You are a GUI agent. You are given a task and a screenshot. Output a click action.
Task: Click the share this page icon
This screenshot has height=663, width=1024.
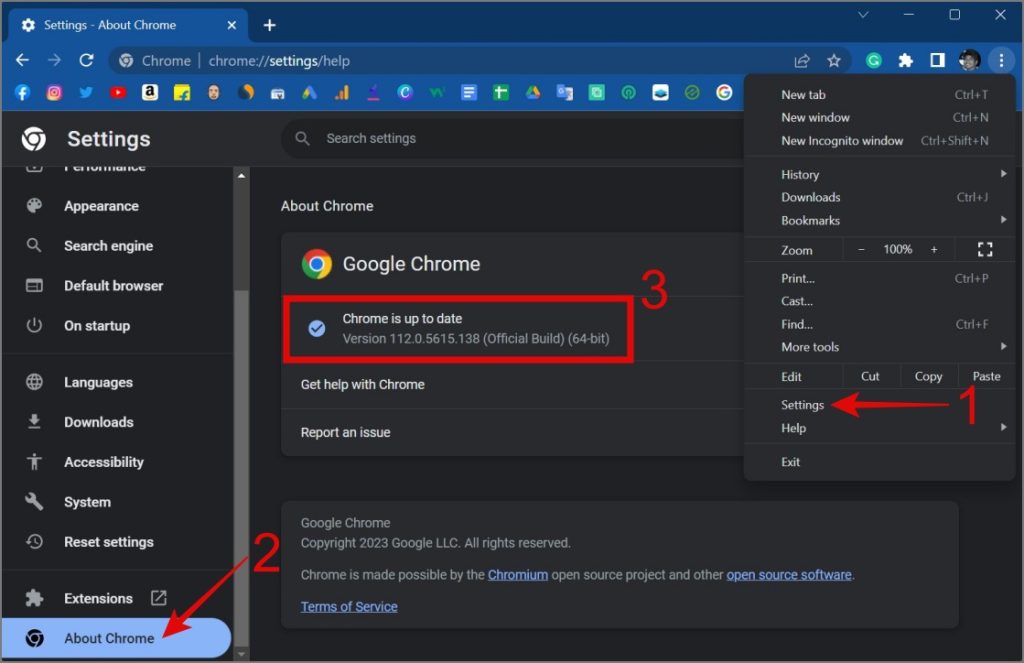tap(801, 61)
